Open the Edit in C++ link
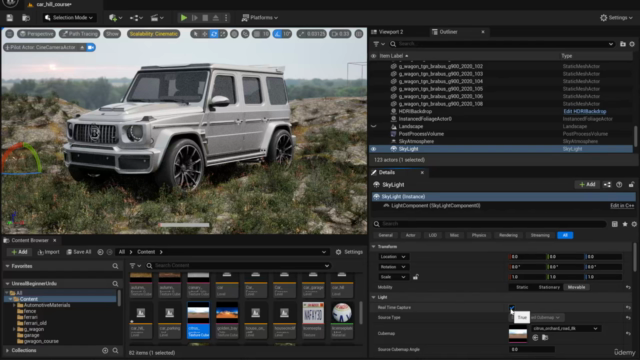This screenshot has height=360, width=640. (x=622, y=206)
